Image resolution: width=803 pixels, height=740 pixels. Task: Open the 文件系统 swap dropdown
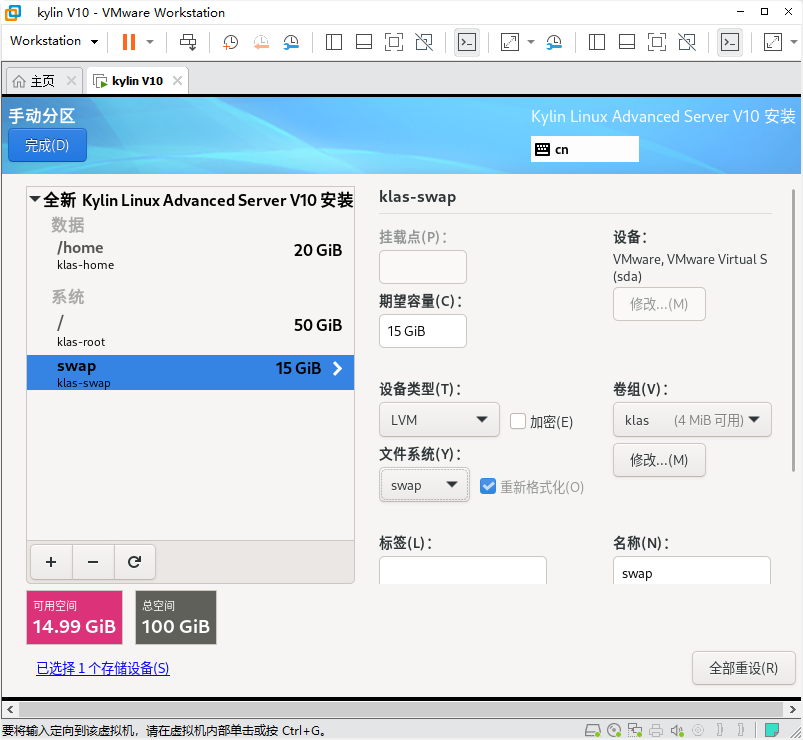(x=424, y=485)
